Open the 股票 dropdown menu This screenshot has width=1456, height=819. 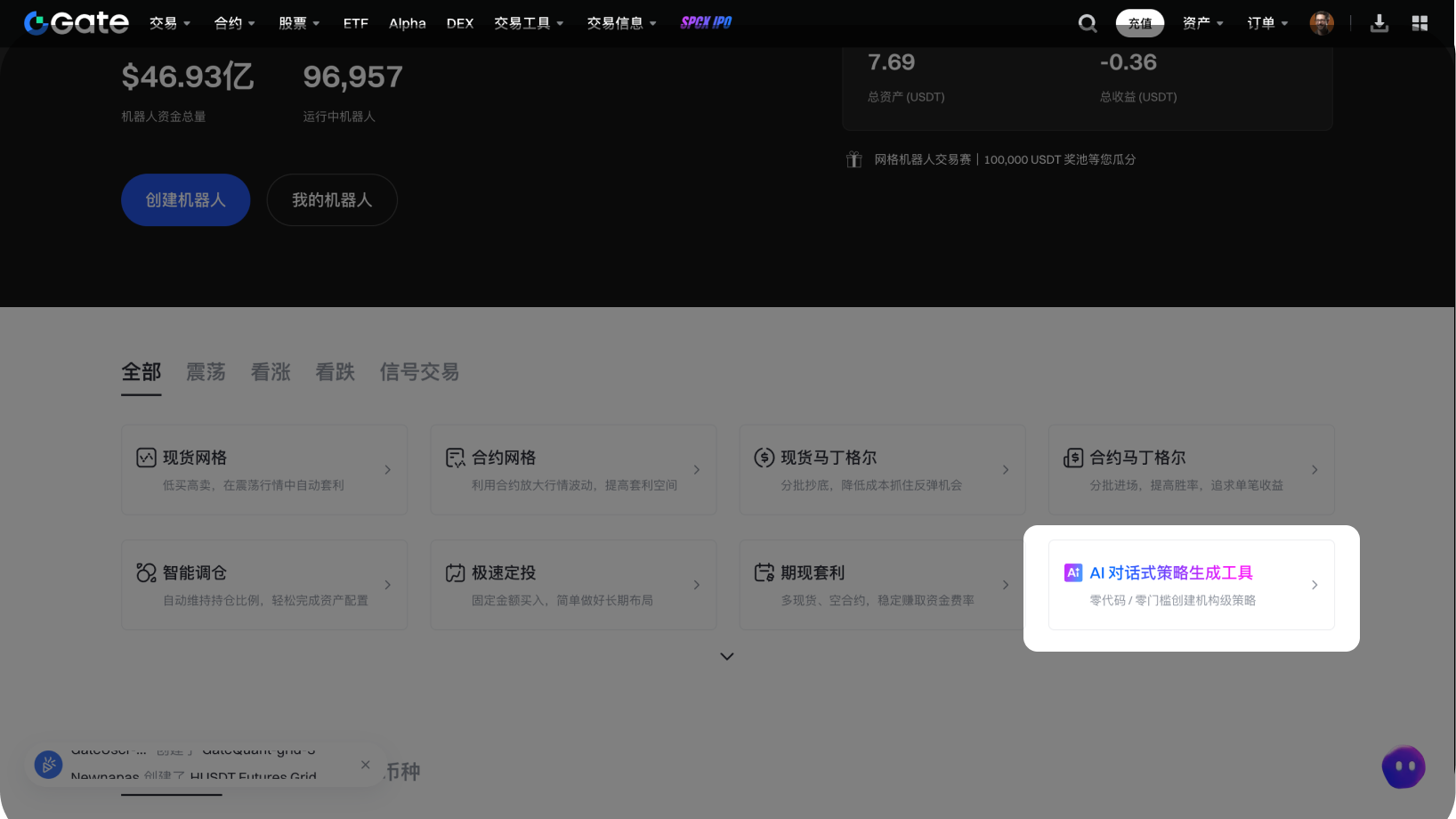click(x=299, y=23)
